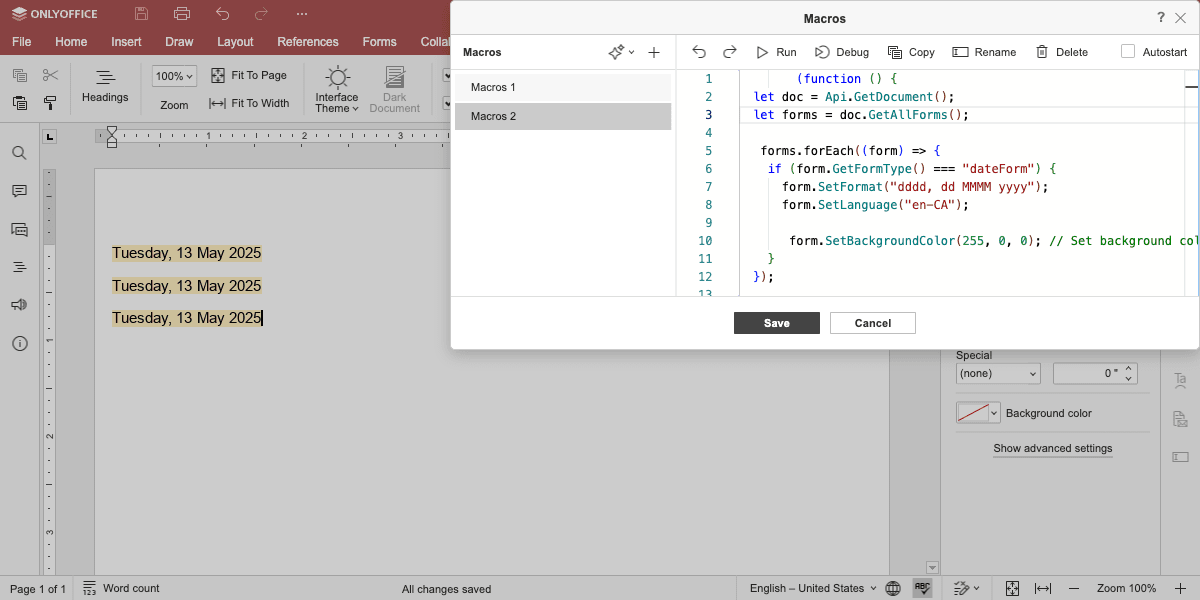
Task: Copy the current macro
Action: click(x=911, y=52)
